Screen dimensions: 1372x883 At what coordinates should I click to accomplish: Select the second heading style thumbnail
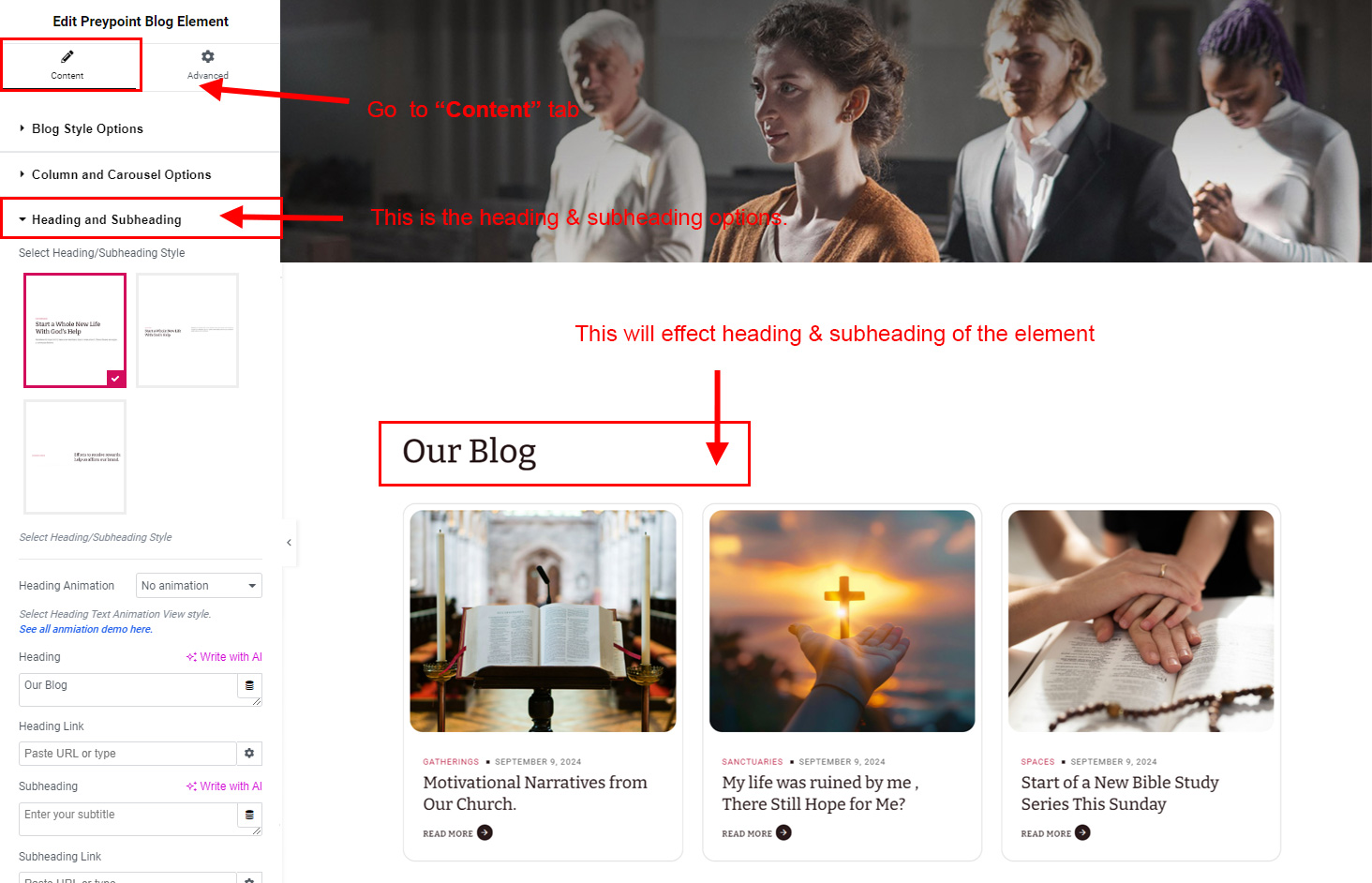(x=187, y=330)
